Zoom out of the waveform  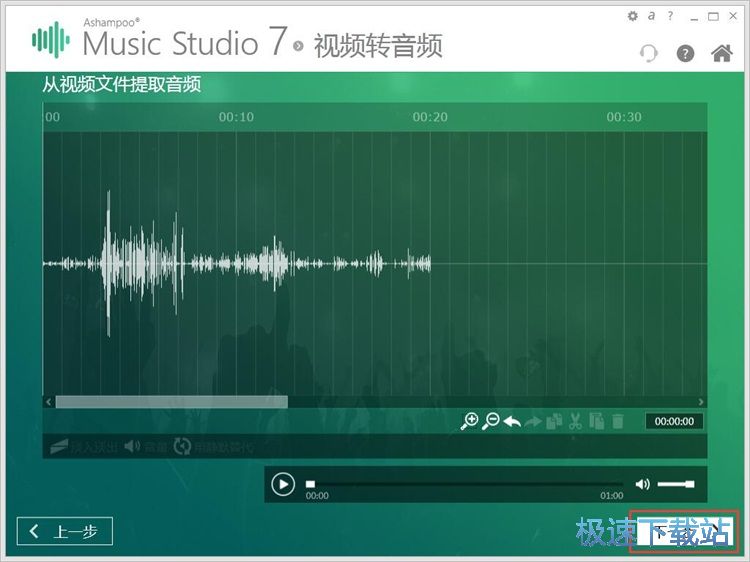point(490,421)
